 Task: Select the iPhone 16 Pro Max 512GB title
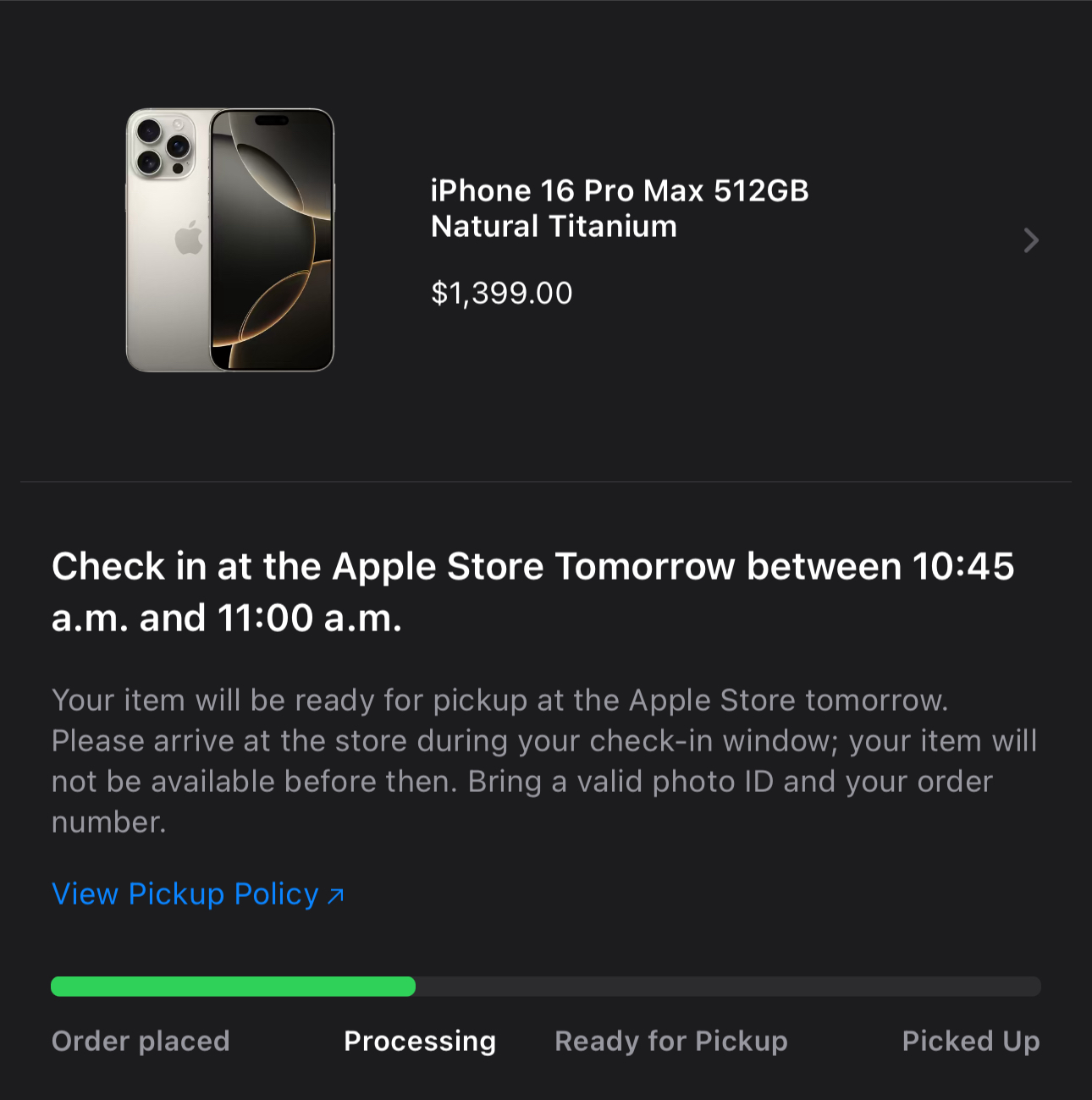pos(620,191)
